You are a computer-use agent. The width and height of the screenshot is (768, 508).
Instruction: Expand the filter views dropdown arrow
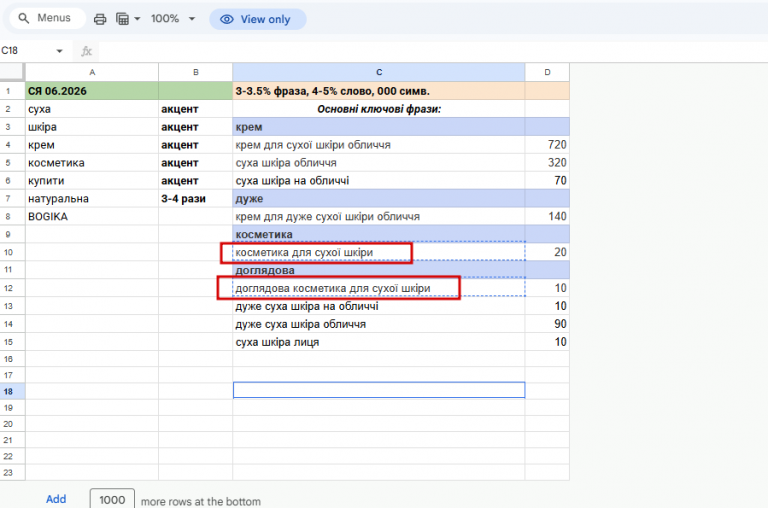tap(137, 19)
